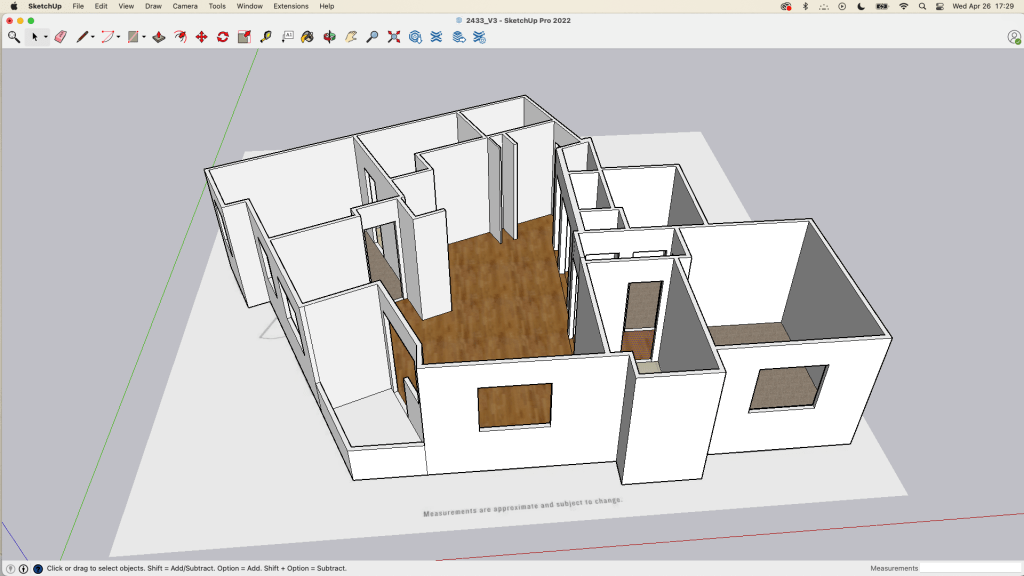Viewport: 1024px width, 576px height.
Task: Expand the Line tool dropdown arrow
Action: point(93,38)
